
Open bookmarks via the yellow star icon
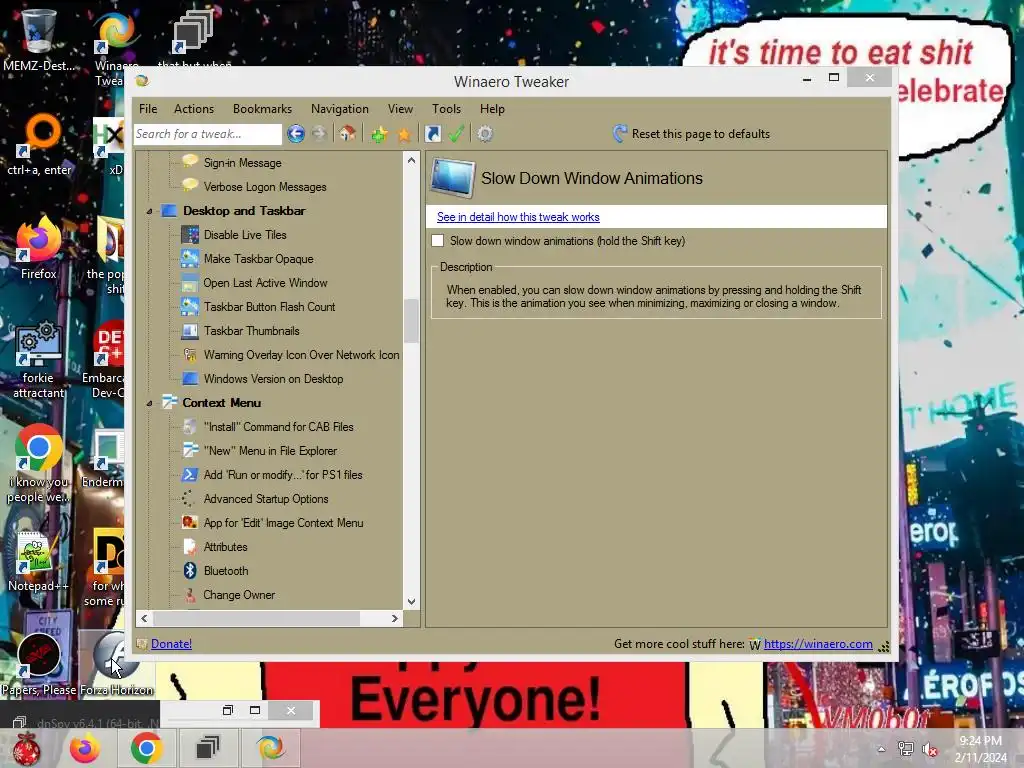[404, 135]
